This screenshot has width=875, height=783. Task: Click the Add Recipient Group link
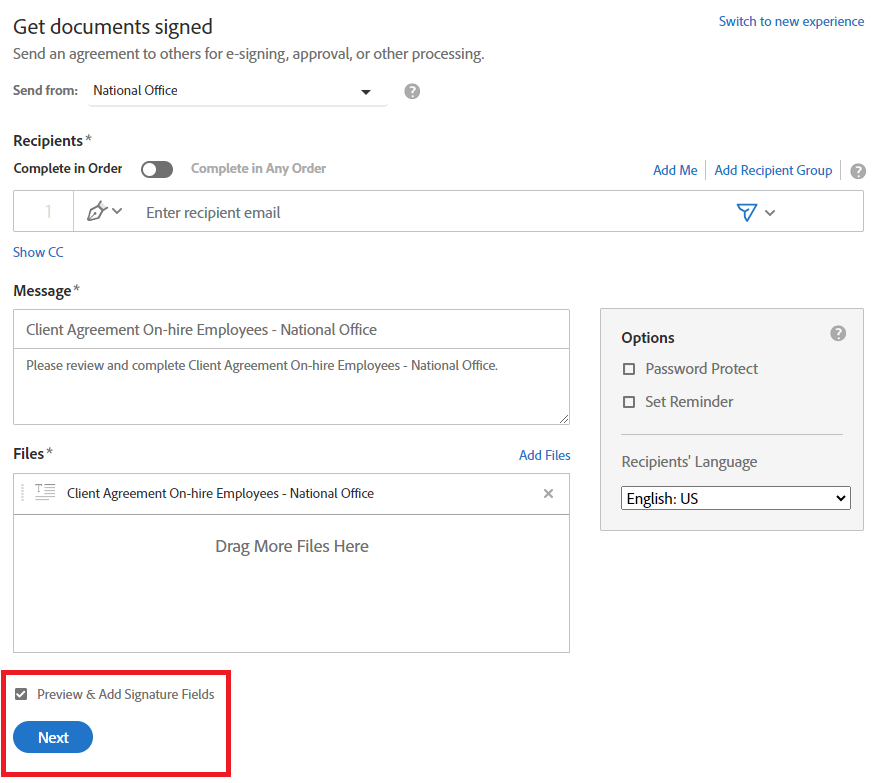[773, 170]
